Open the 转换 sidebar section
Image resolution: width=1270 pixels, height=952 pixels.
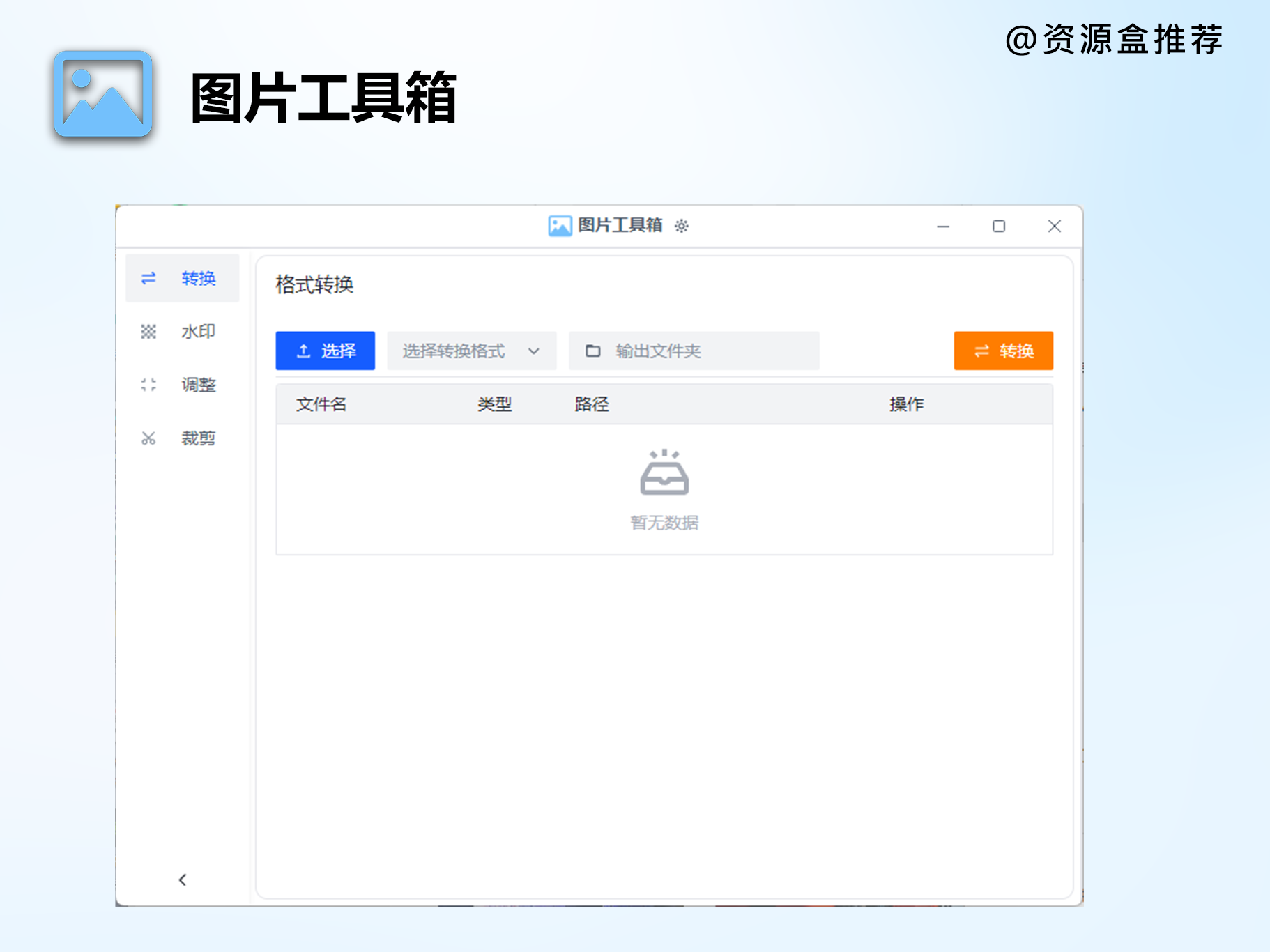[x=182, y=278]
